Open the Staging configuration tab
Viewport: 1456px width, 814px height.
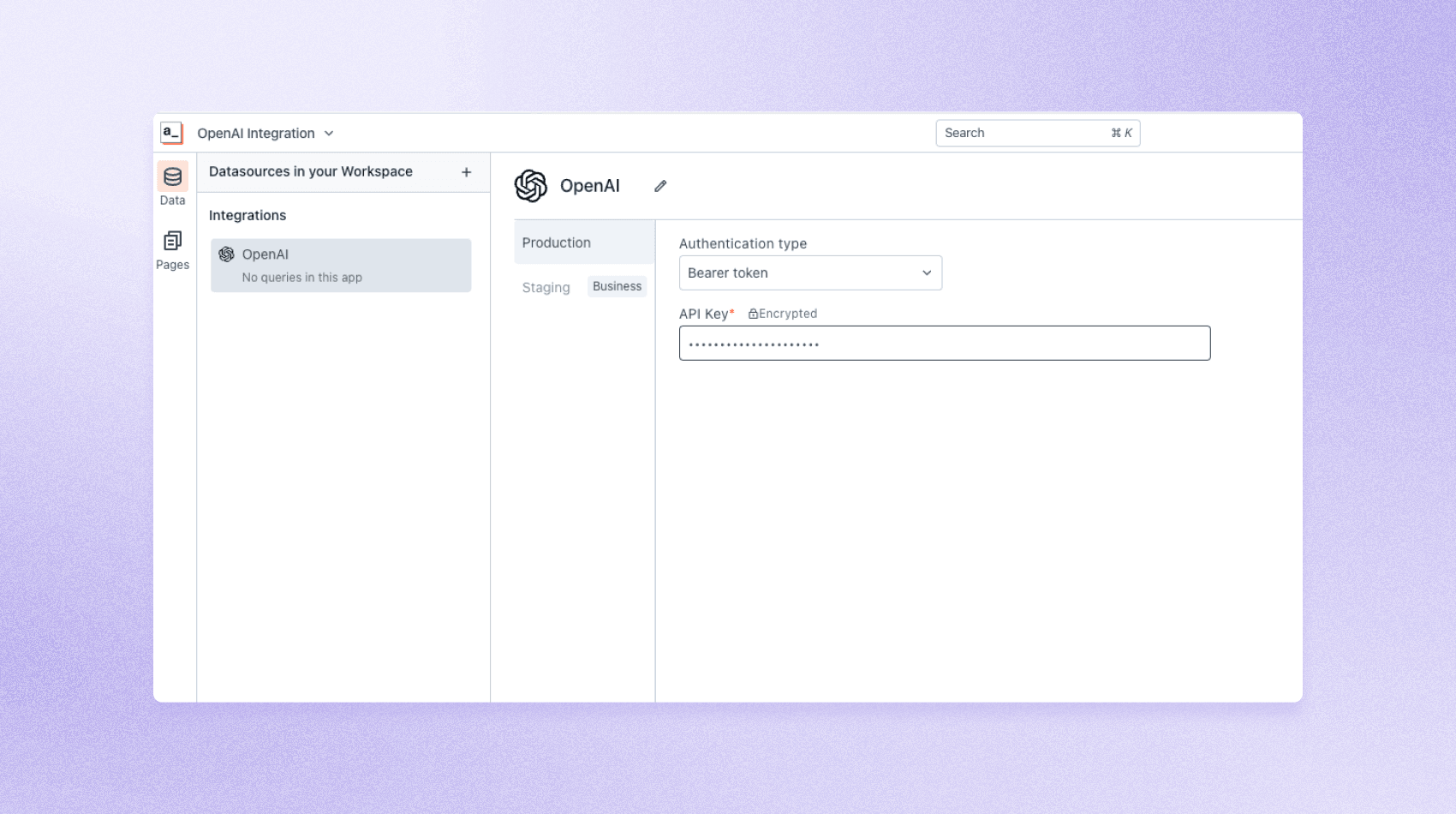pyautogui.click(x=546, y=287)
